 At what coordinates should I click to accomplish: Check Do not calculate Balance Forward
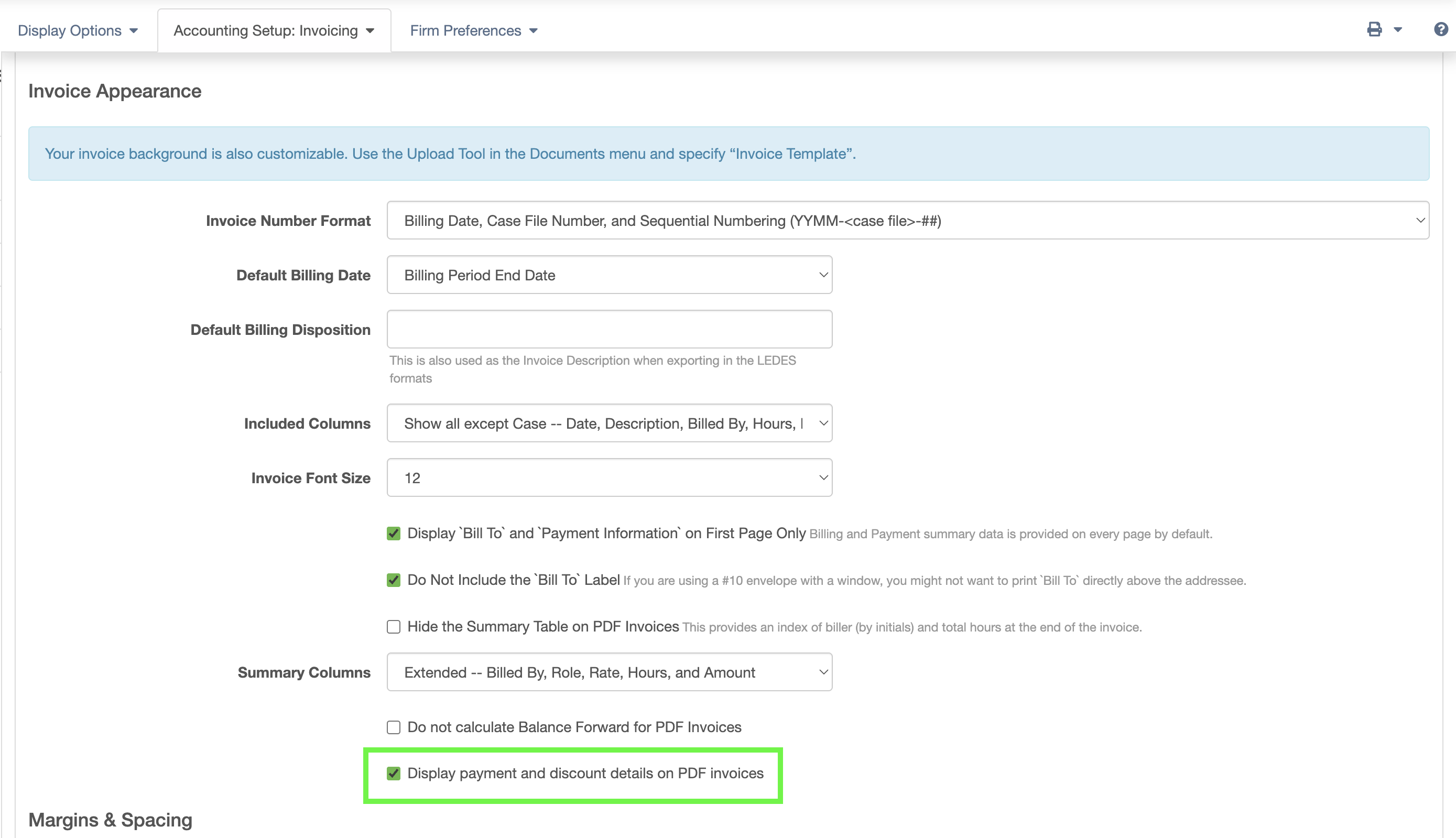(394, 727)
